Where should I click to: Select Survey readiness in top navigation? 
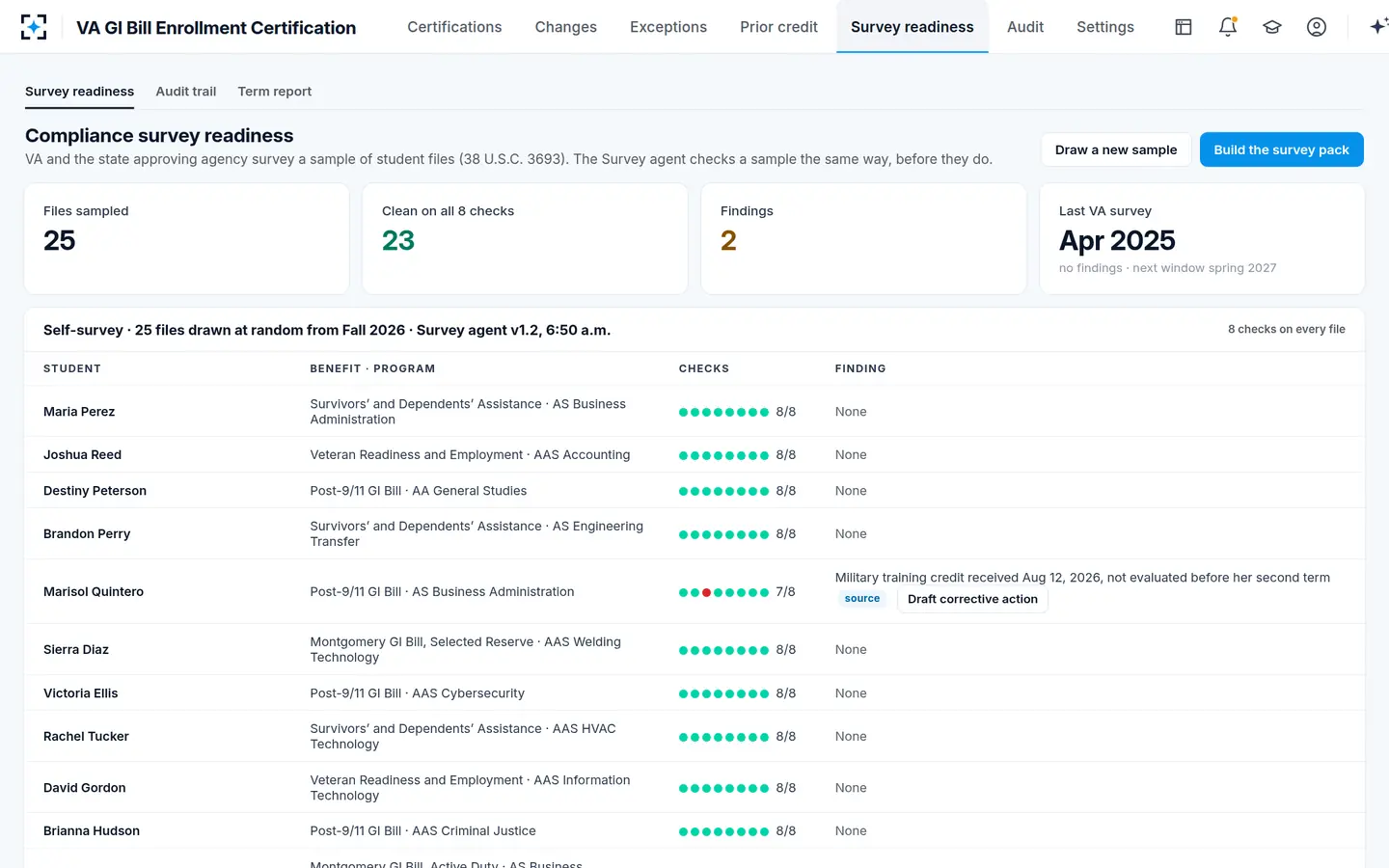(x=912, y=27)
